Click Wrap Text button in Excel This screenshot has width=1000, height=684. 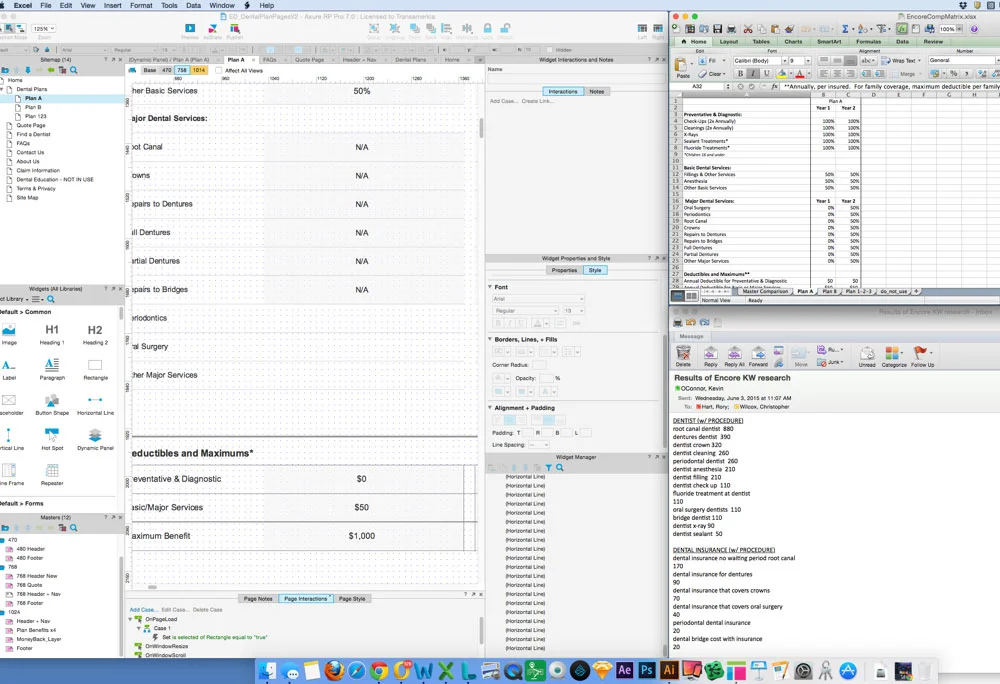(901, 61)
